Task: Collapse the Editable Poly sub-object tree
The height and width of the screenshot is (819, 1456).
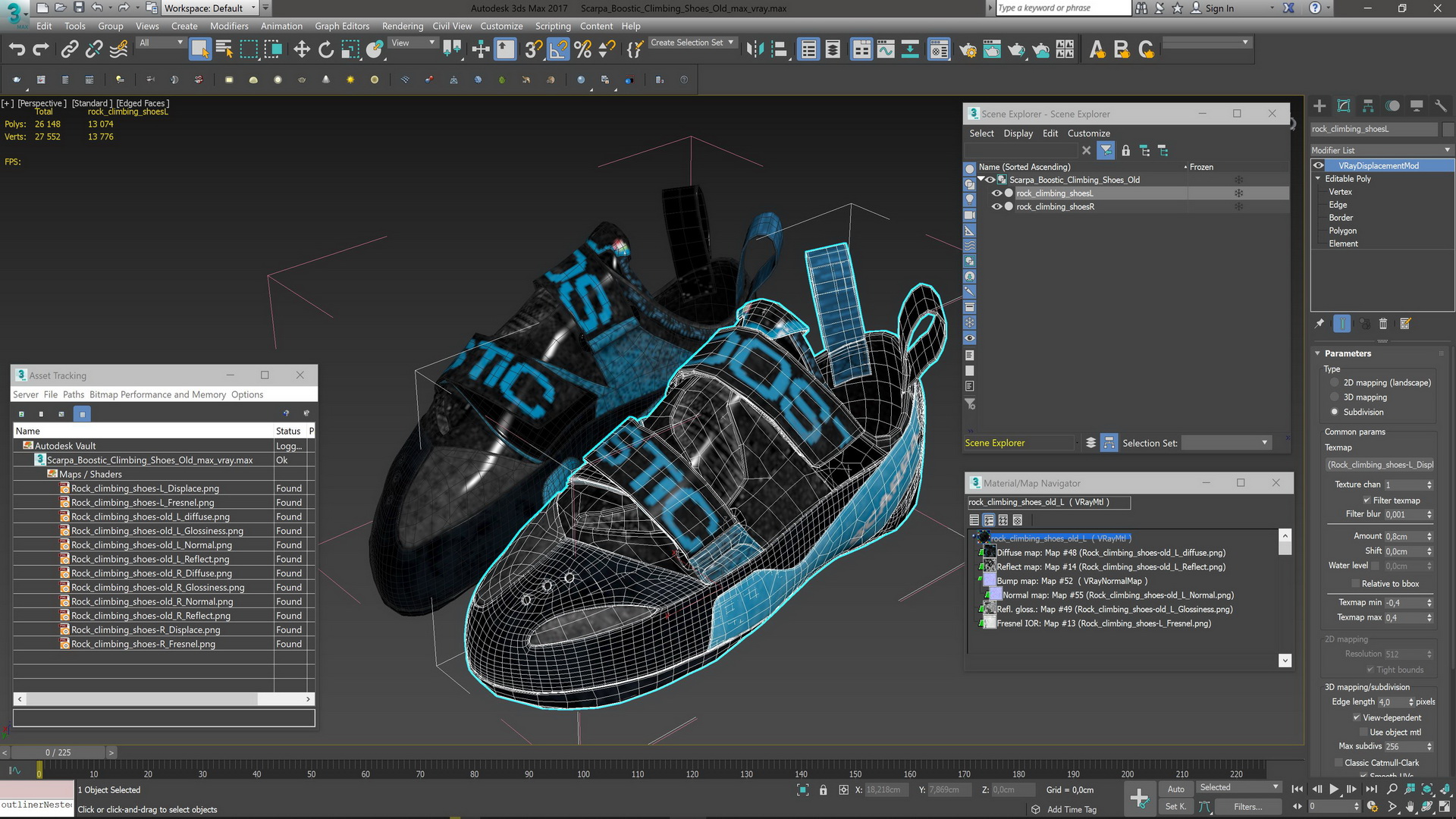Action: tap(1318, 179)
